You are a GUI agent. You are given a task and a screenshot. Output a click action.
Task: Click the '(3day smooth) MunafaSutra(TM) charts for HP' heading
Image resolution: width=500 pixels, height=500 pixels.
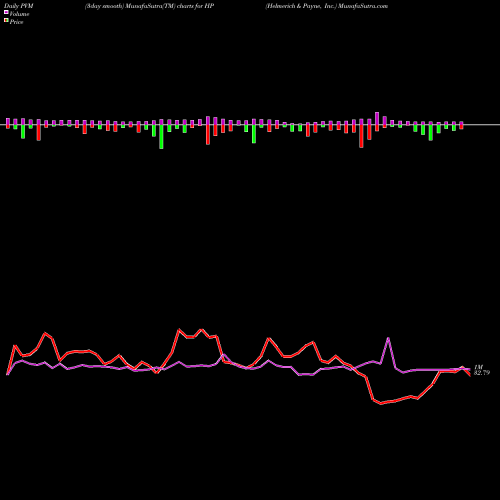point(149,6)
